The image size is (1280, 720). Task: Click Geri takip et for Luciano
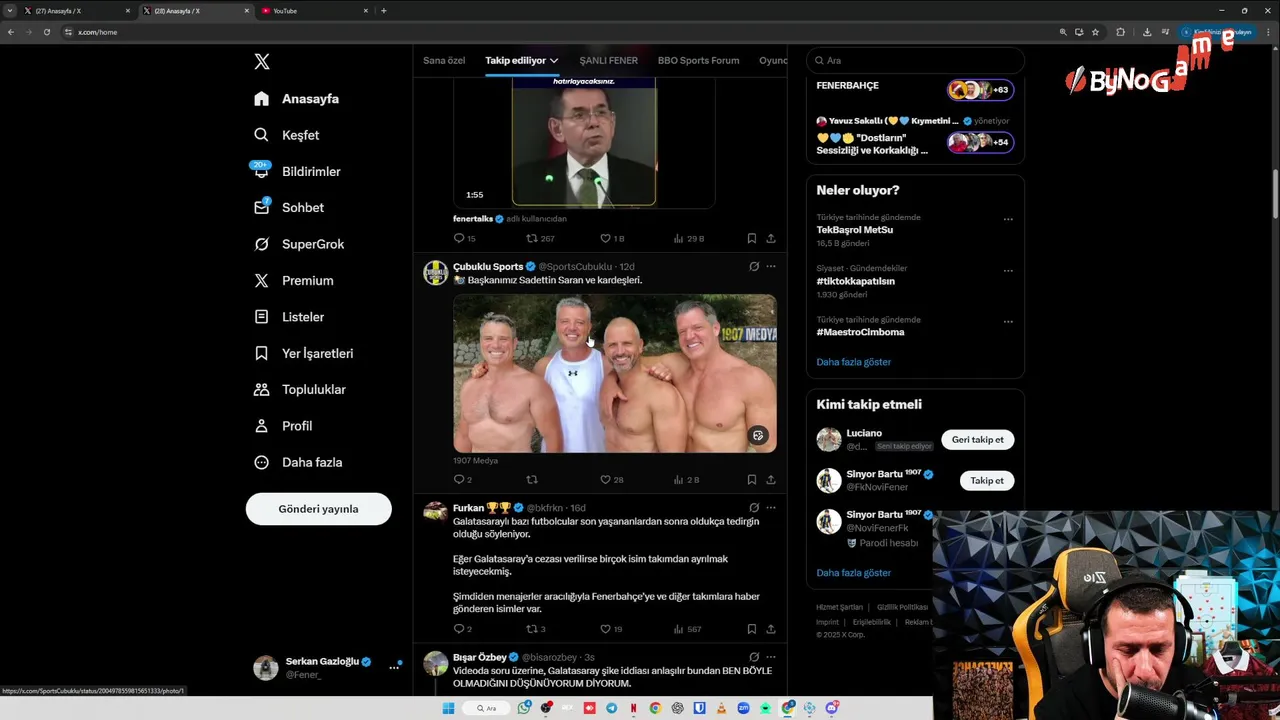click(977, 440)
